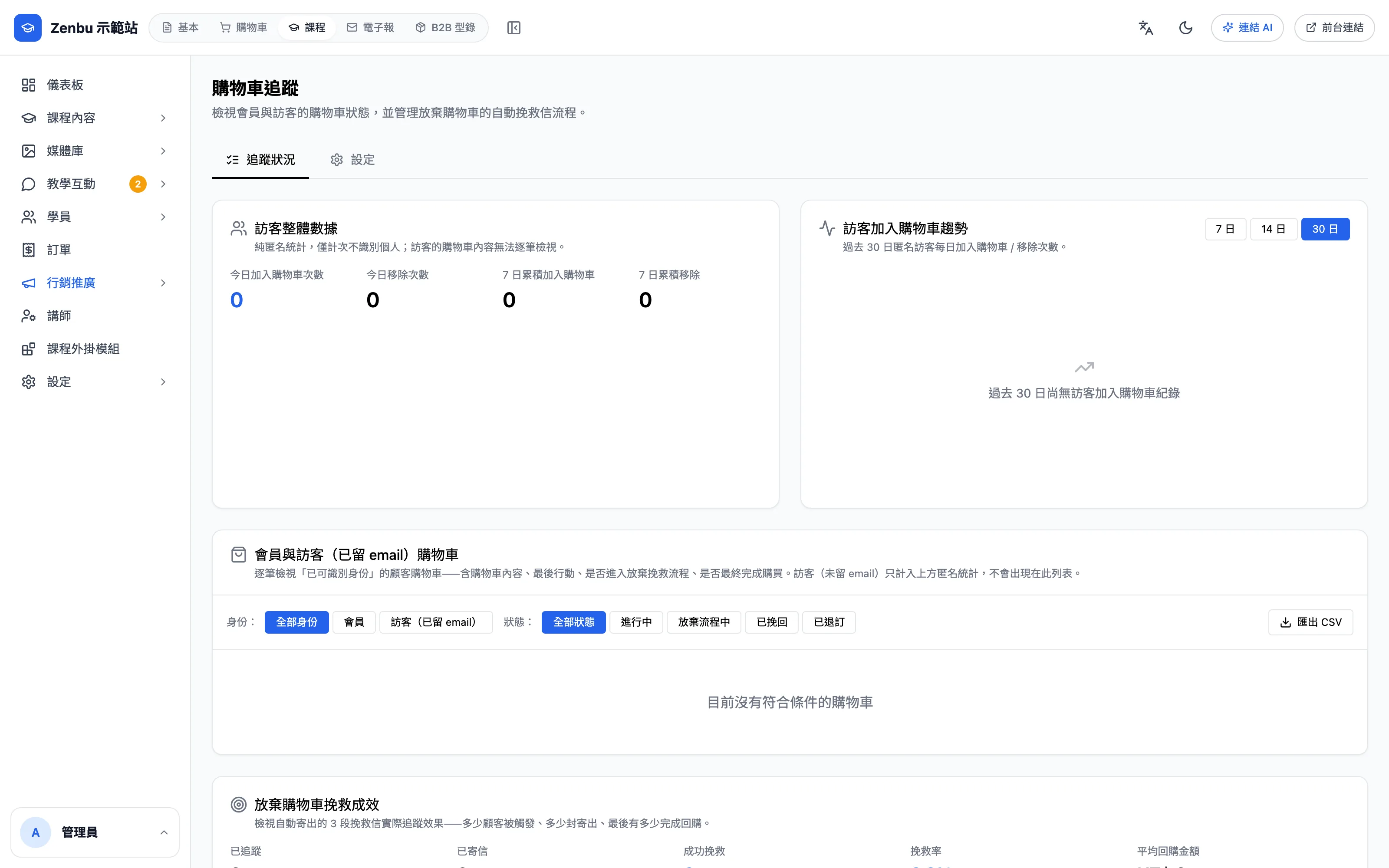Filter status by 已退訂
This screenshot has height=868, width=1389.
829,622
